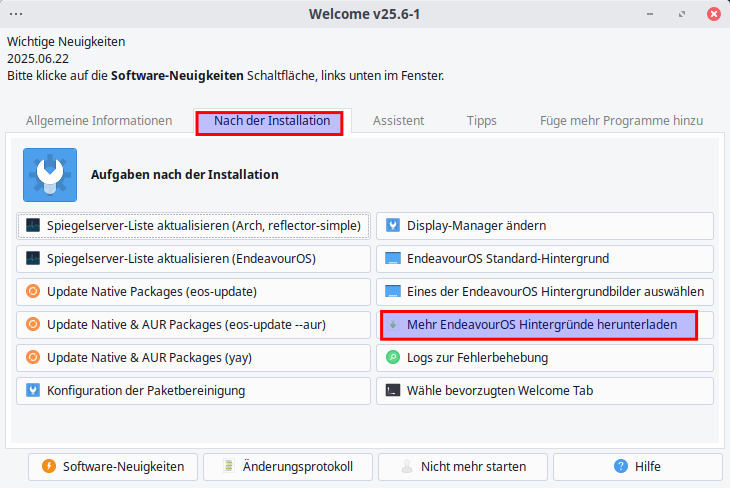Screen dimensions: 730x488
Task: Run Update Native & AUR Packages (yay)
Action: pyautogui.click(x=194, y=357)
